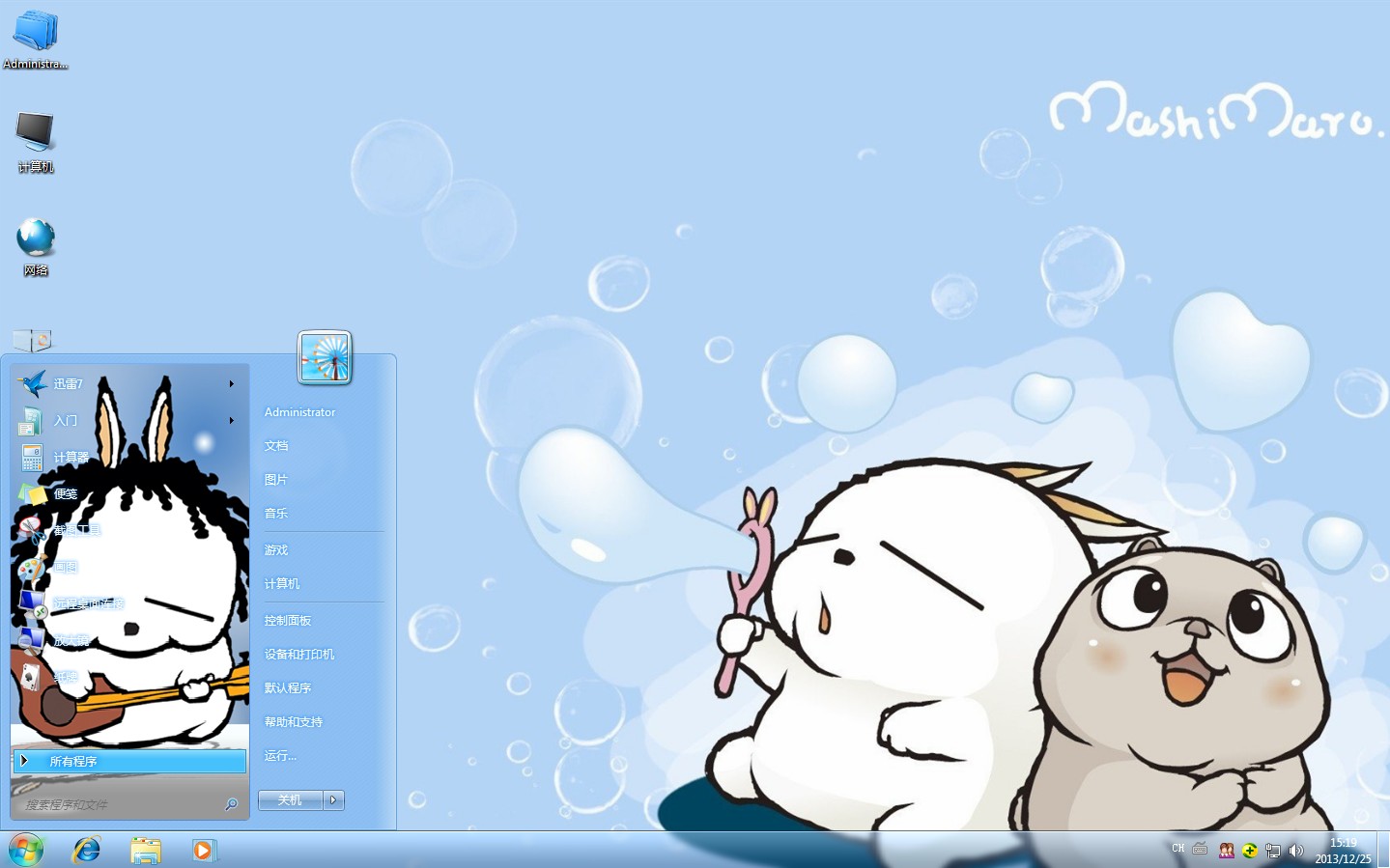This screenshot has width=1390, height=868.
Task: Open 帮助和支持 Help and Support
Action: point(294,722)
